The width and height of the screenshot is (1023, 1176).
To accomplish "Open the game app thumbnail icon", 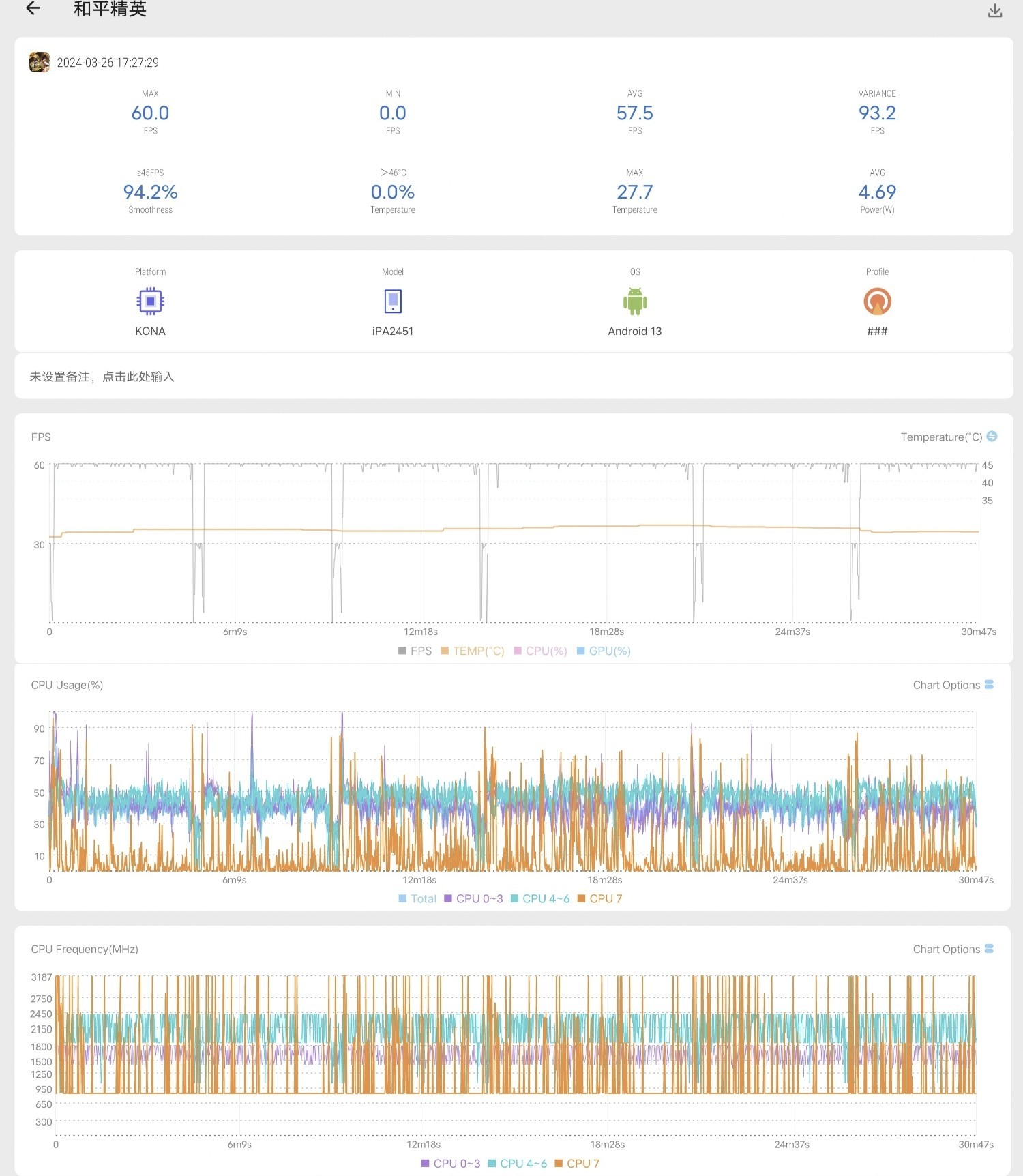I will (40, 62).
